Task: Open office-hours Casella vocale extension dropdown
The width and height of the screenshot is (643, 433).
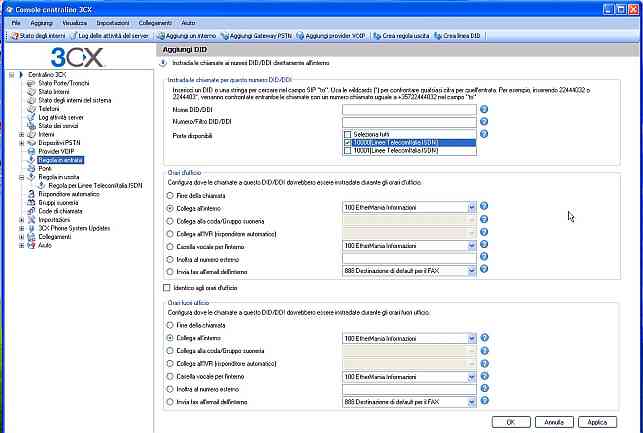Action: pos(472,246)
